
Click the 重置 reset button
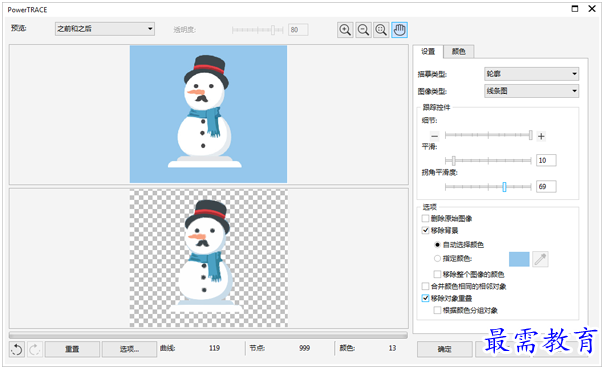tap(72, 349)
